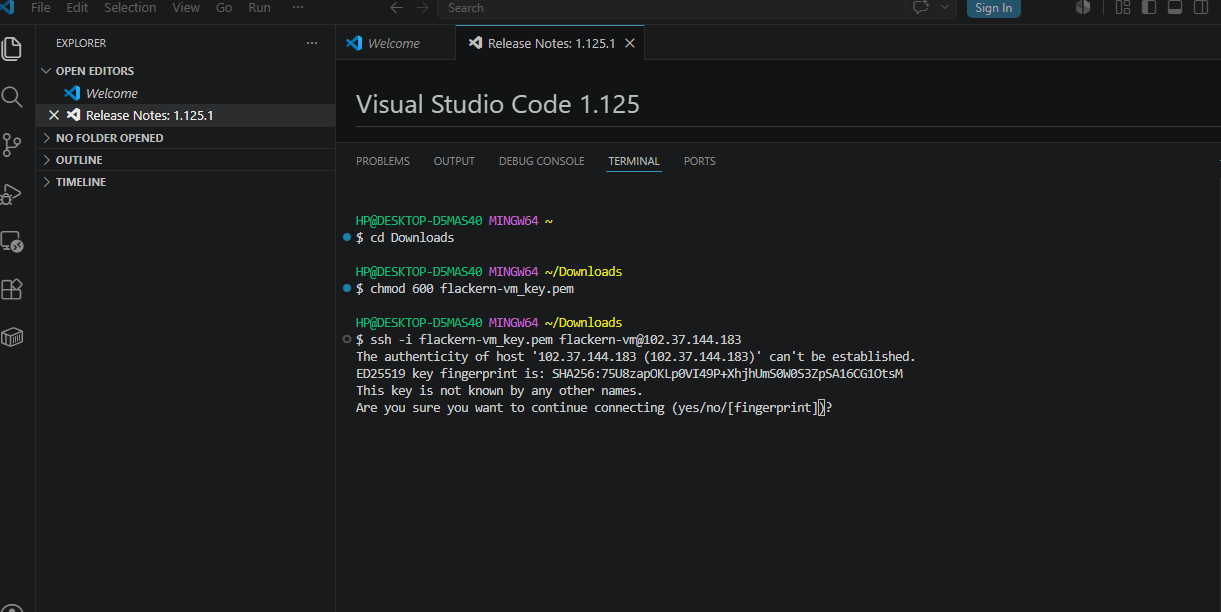Open the chat dropdown arrow in title bar
Image resolution: width=1221 pixels, height=612 pixels.
945,8
